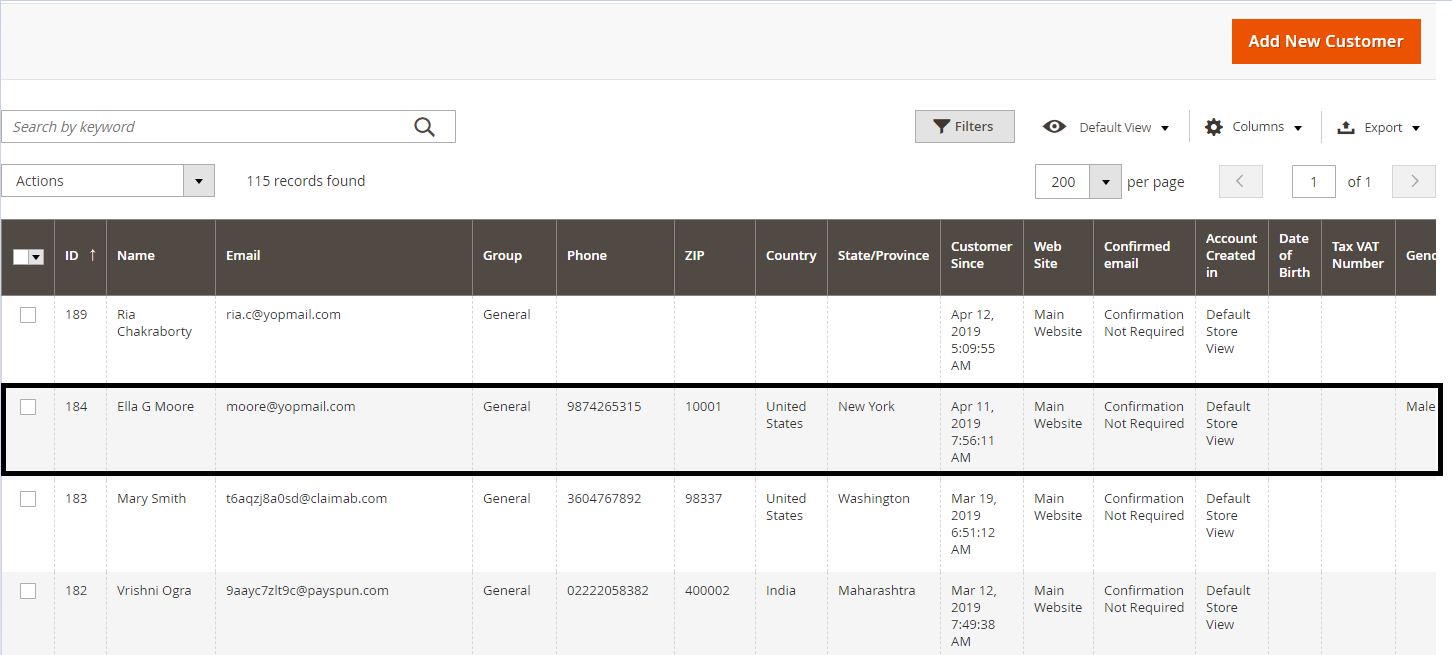
Task: Check the select-all checkbox in the header
Action: 22,256
